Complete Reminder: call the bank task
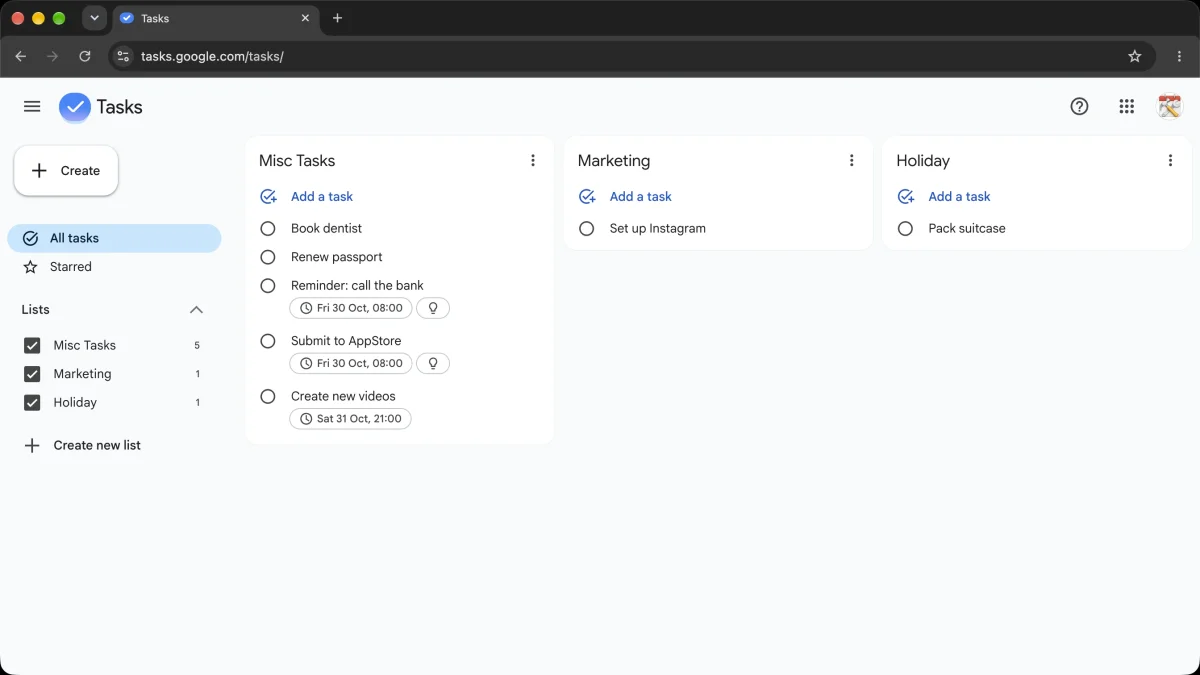1200x675 pixels. (x=268, y=286)
